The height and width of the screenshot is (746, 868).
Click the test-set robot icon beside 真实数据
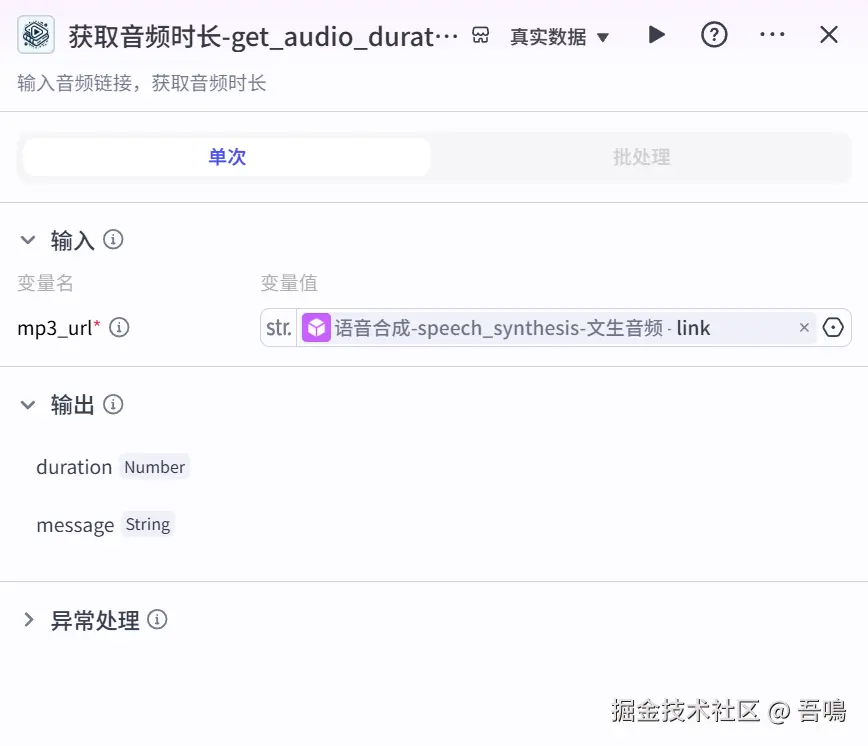pyautogui.click(x=480, y=35)
